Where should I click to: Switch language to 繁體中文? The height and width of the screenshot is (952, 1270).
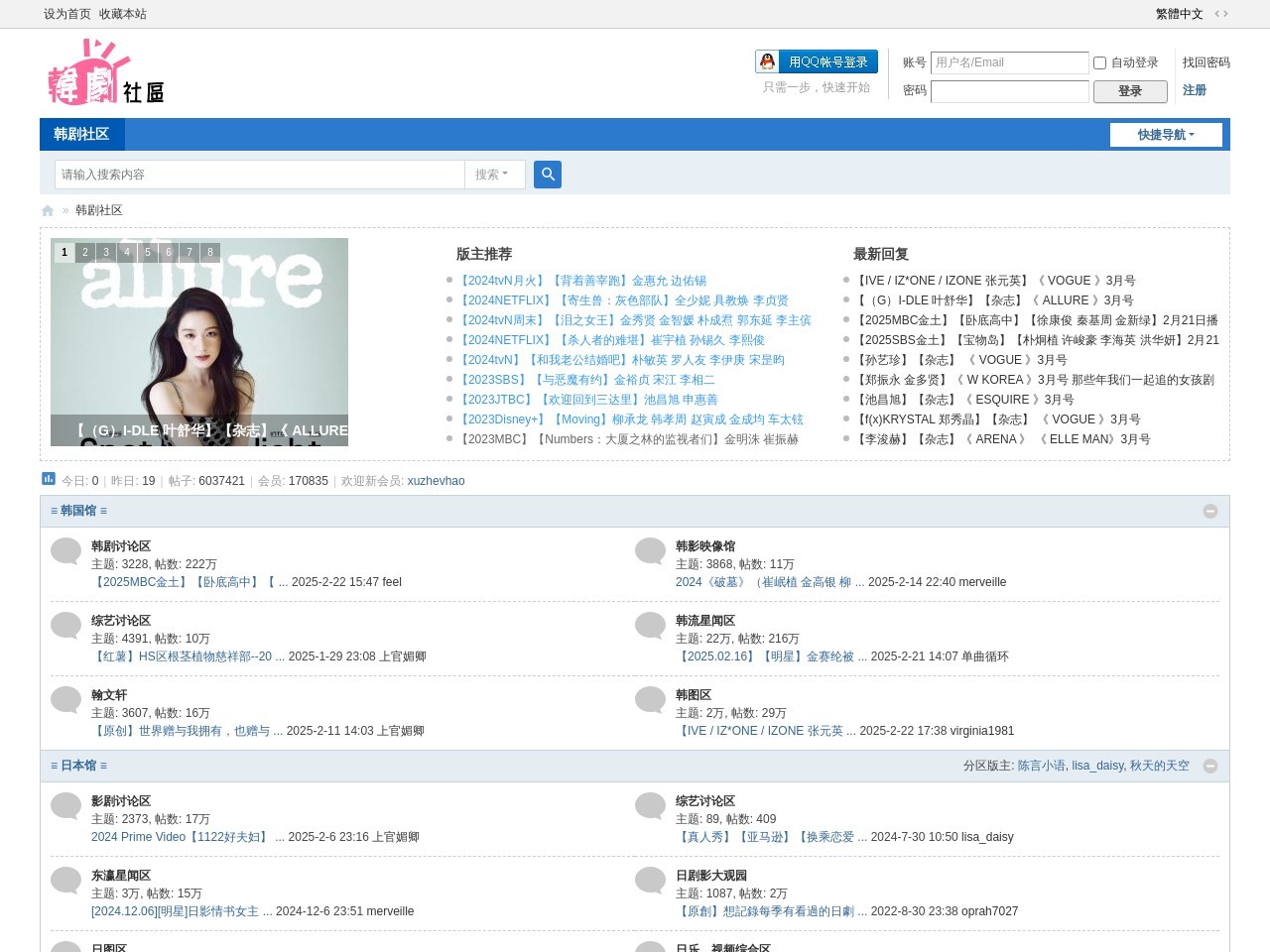[x=1180, y=14]
